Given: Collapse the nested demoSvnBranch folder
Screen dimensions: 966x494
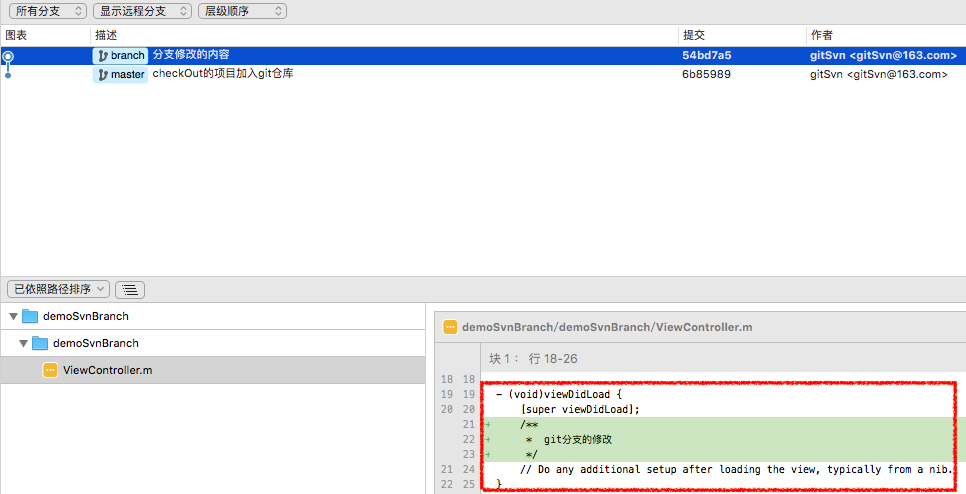Looking at the screenshot, I should [x=23, y=344].
